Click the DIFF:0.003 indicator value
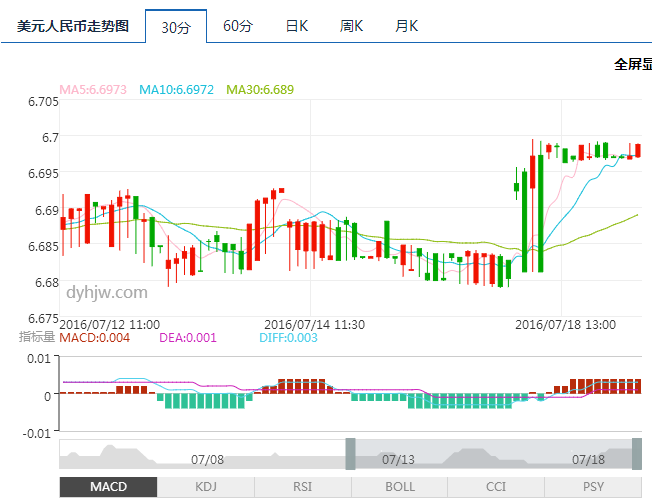This screenshot has width=652, height=502. click(x=288, y=337)
